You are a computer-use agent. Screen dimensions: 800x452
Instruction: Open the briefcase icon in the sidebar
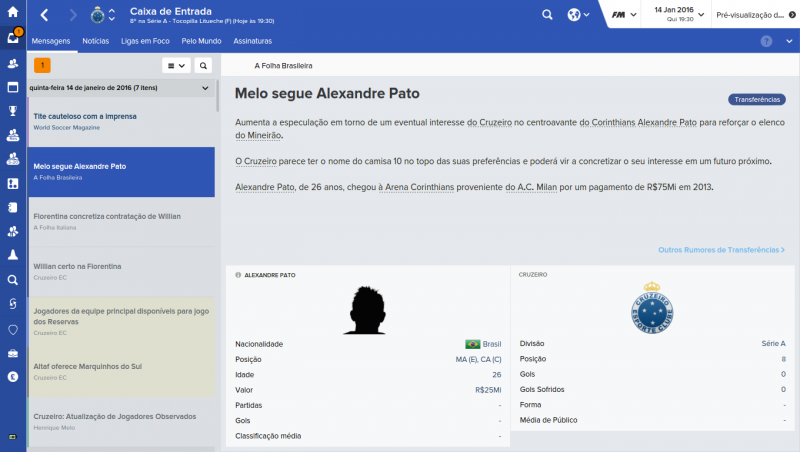(x=13, y=353)
